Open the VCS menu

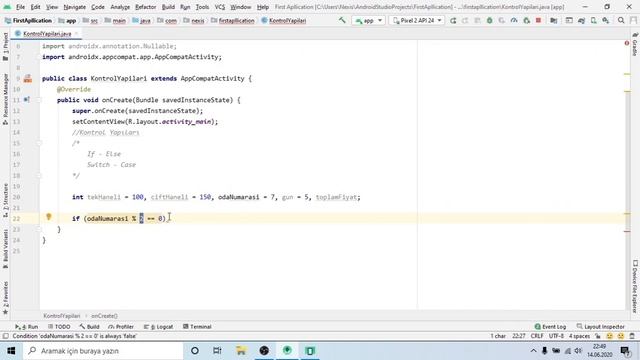coord(220,7)
